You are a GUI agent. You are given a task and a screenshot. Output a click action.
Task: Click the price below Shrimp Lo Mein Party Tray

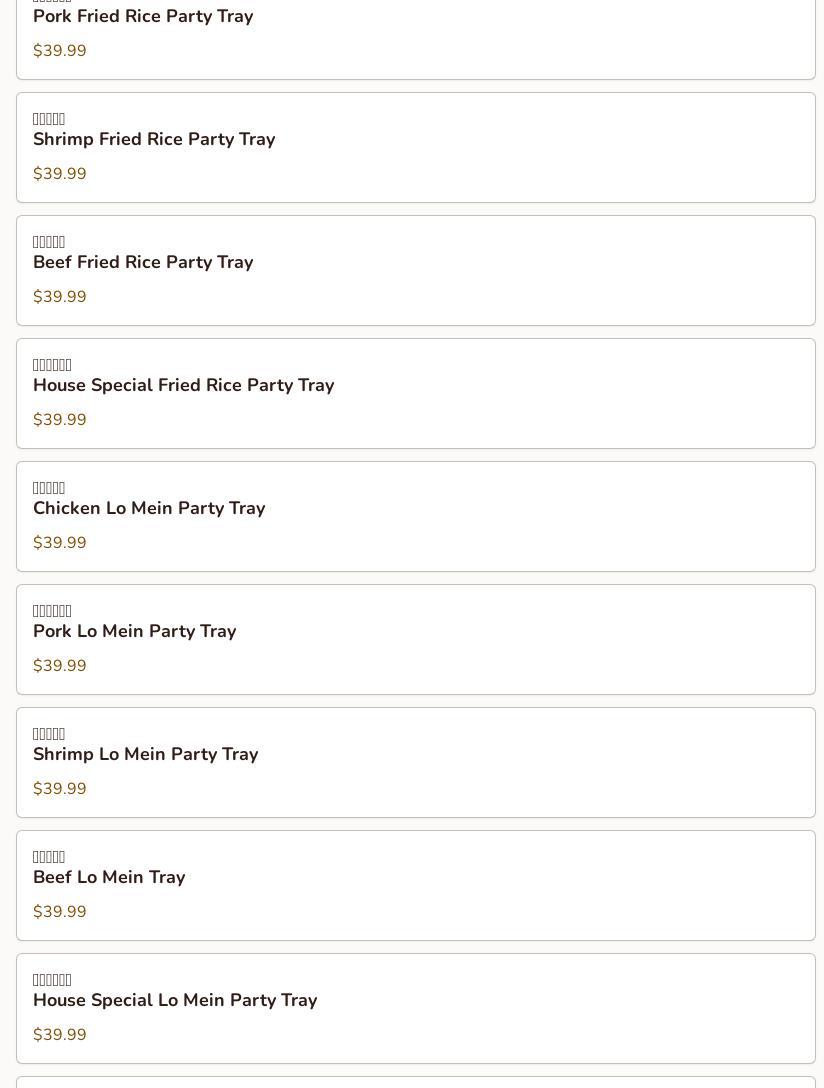point(60,789)
